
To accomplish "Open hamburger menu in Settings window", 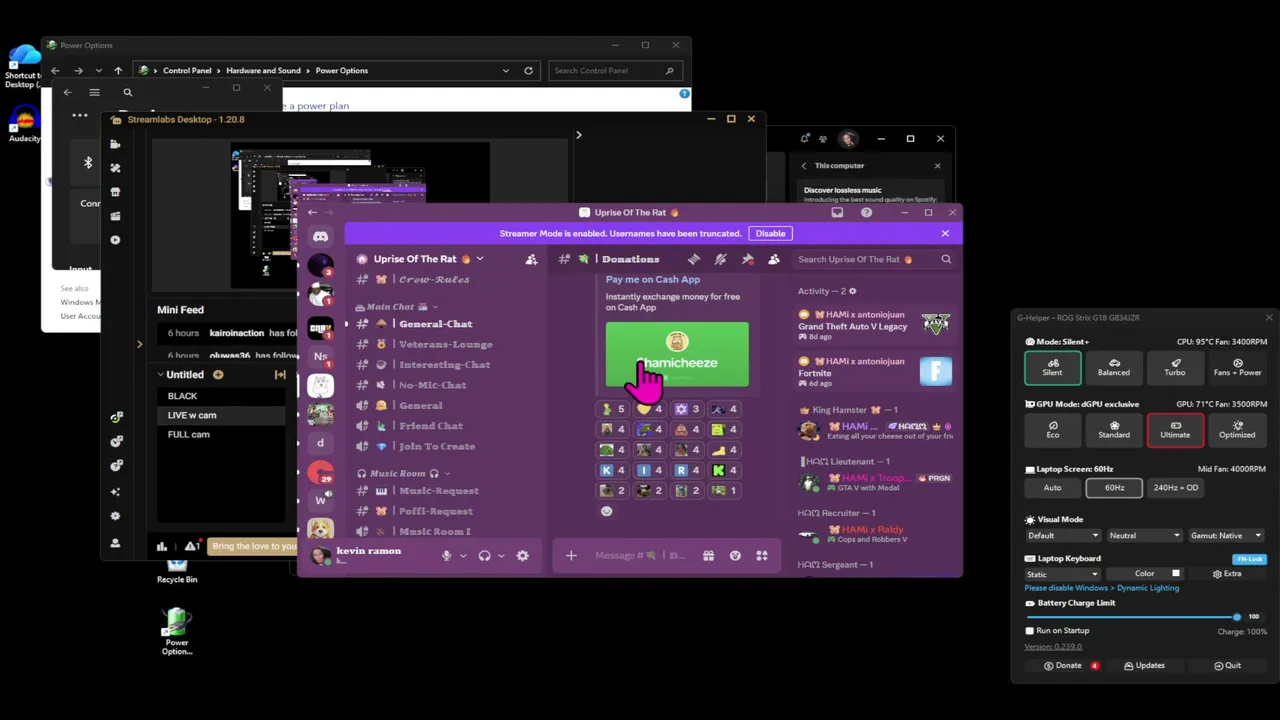I will tap(94, 92).
